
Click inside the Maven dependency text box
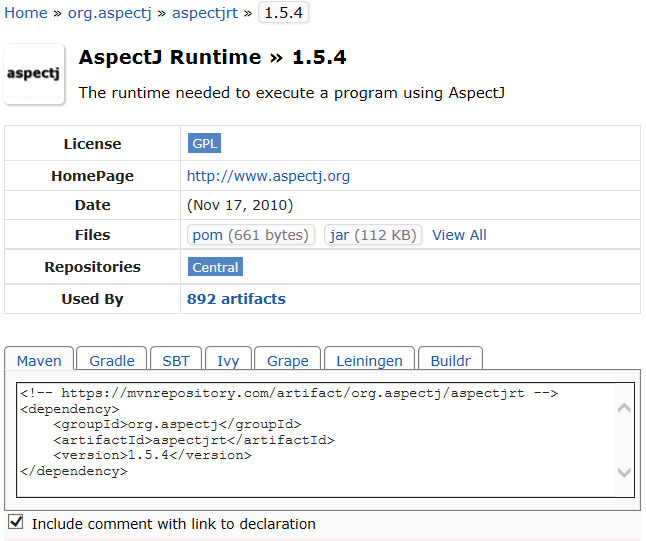(x=316, y=440)
